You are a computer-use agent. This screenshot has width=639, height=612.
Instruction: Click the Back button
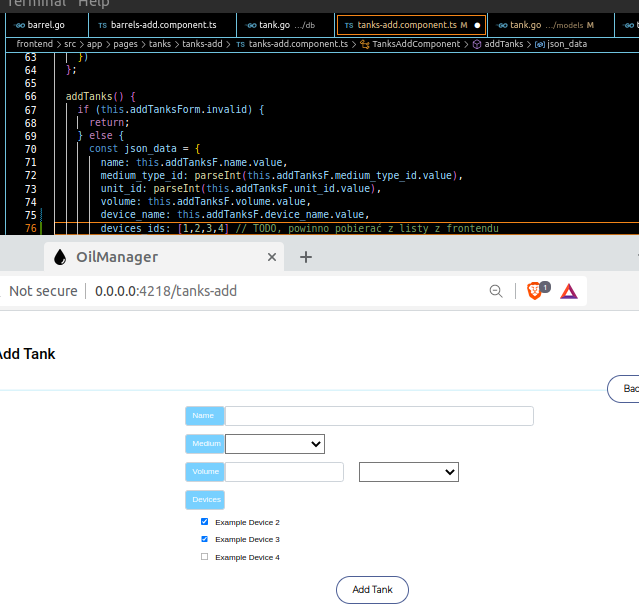click(625, 389)
